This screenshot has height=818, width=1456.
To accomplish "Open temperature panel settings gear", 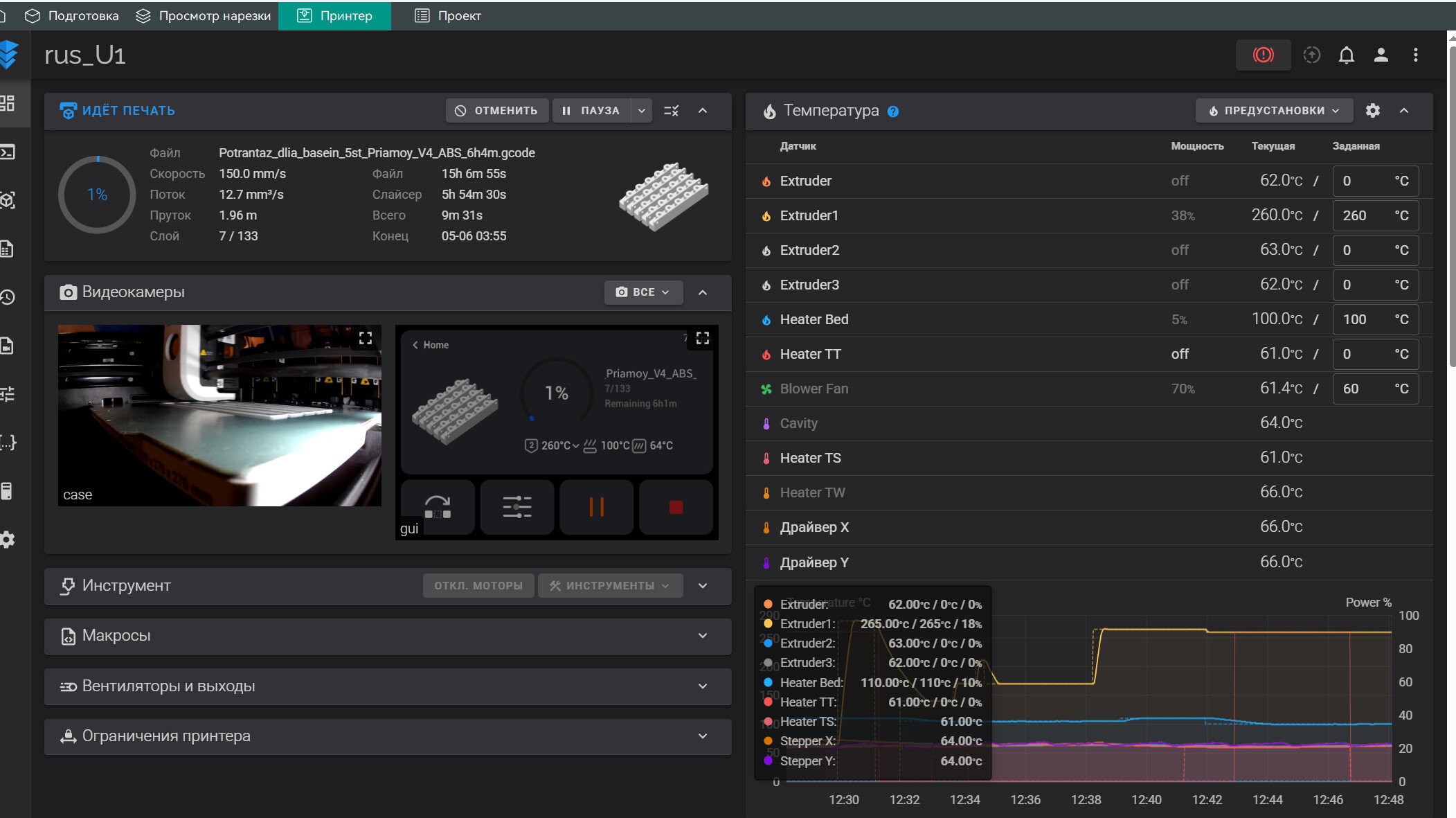I will tap(1372, 111).
